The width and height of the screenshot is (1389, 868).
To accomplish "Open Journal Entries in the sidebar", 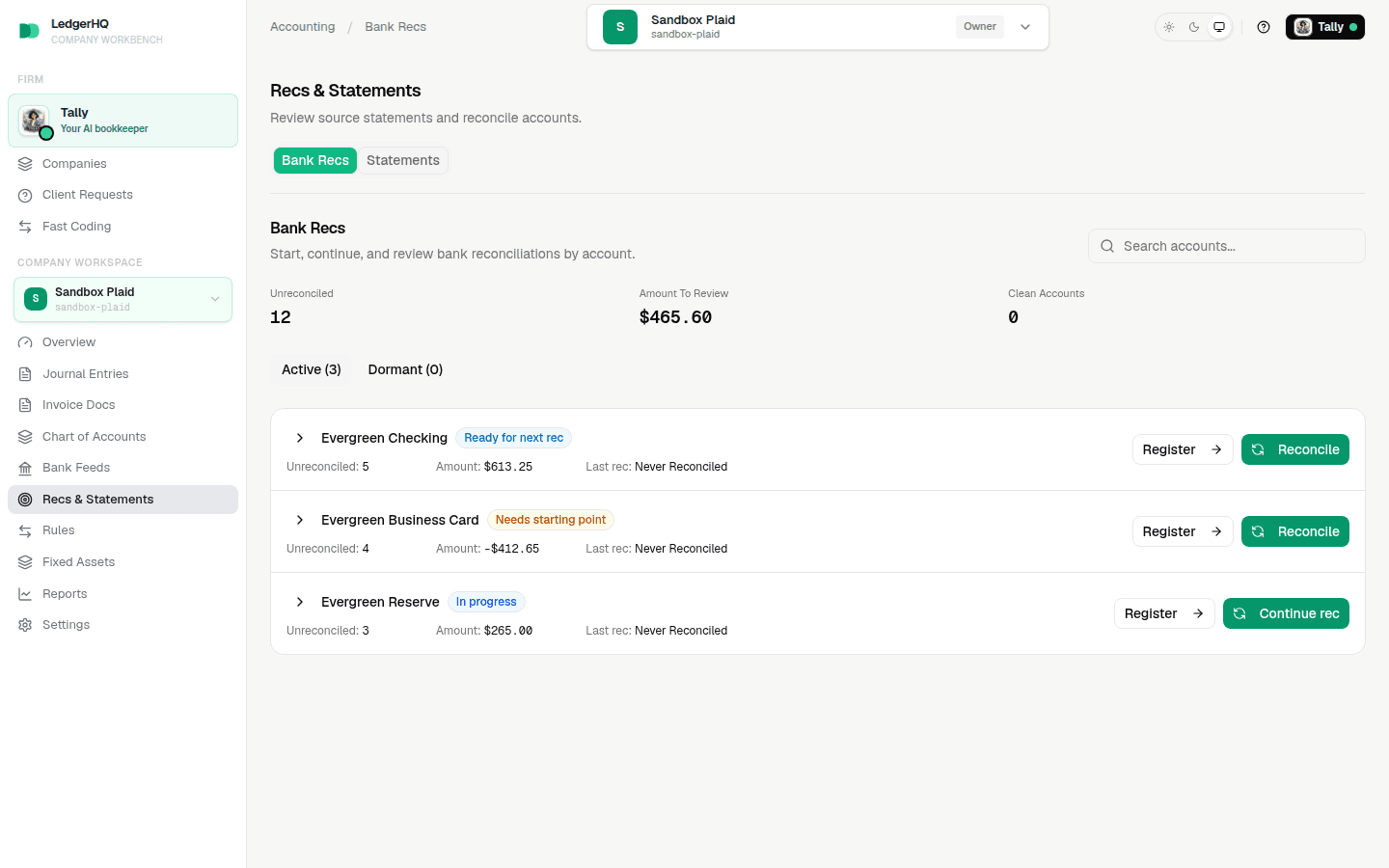I will [x=123, y=374].
